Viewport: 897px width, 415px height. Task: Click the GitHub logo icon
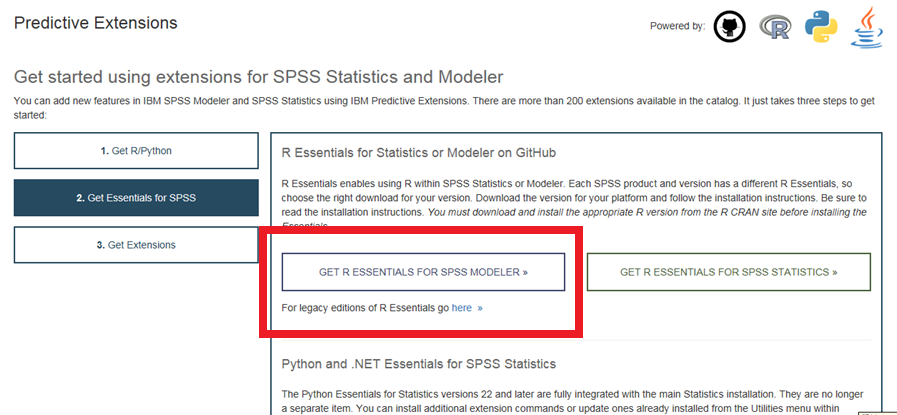pos(729,27)
